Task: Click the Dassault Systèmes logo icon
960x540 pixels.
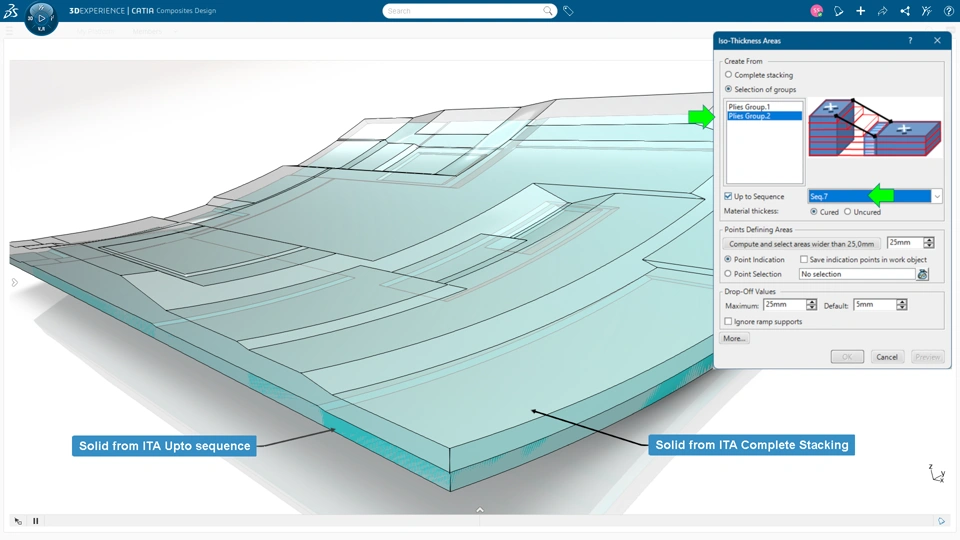Action: tap(11, 10)
